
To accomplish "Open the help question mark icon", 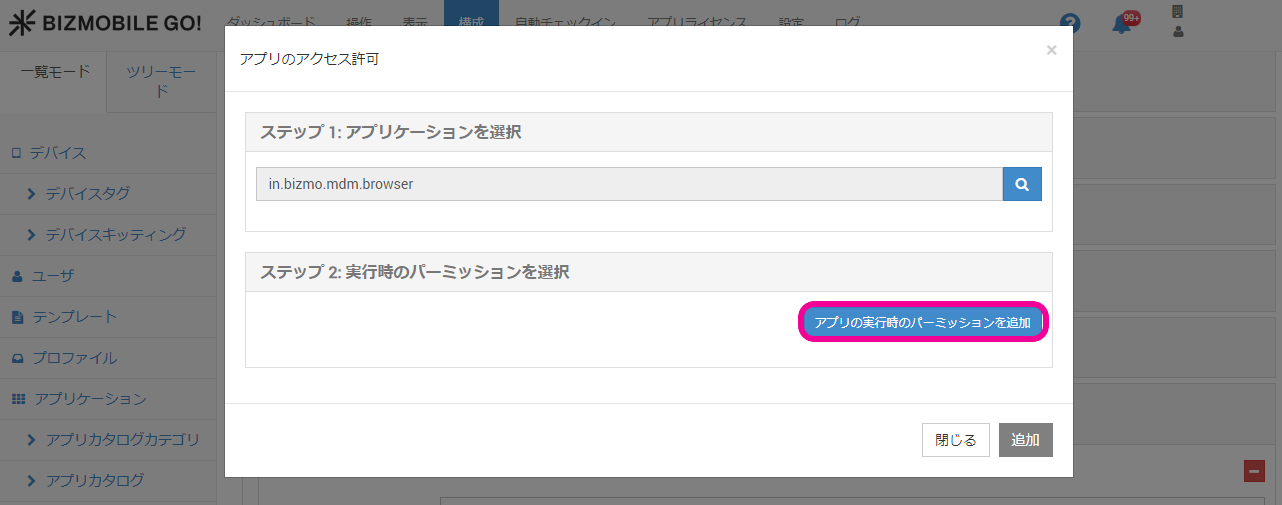I will tap(1071, 24).
